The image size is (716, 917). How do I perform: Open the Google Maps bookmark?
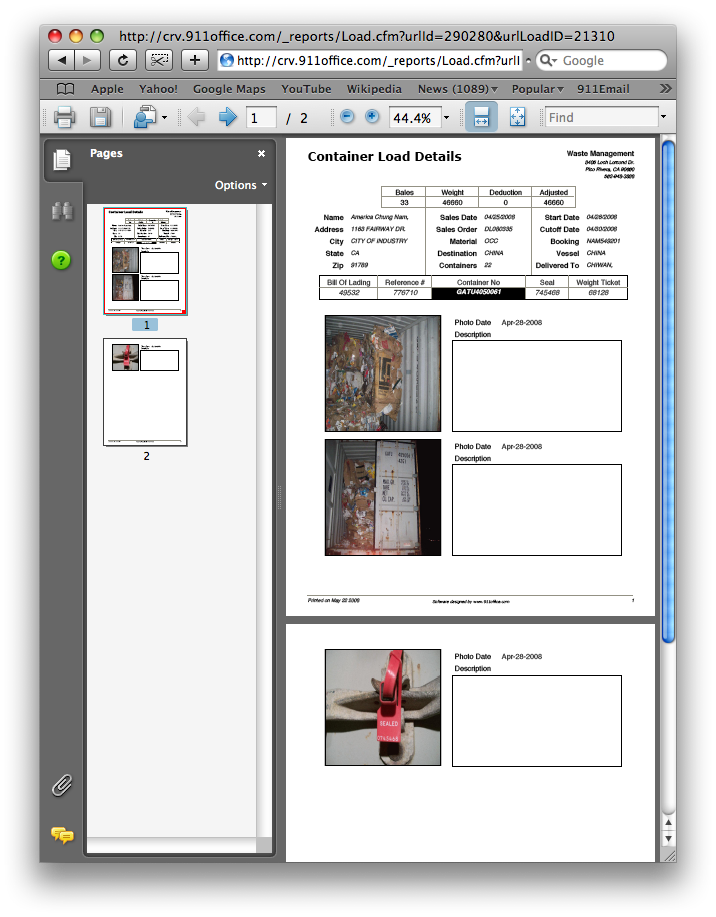(x=229, y=89)
